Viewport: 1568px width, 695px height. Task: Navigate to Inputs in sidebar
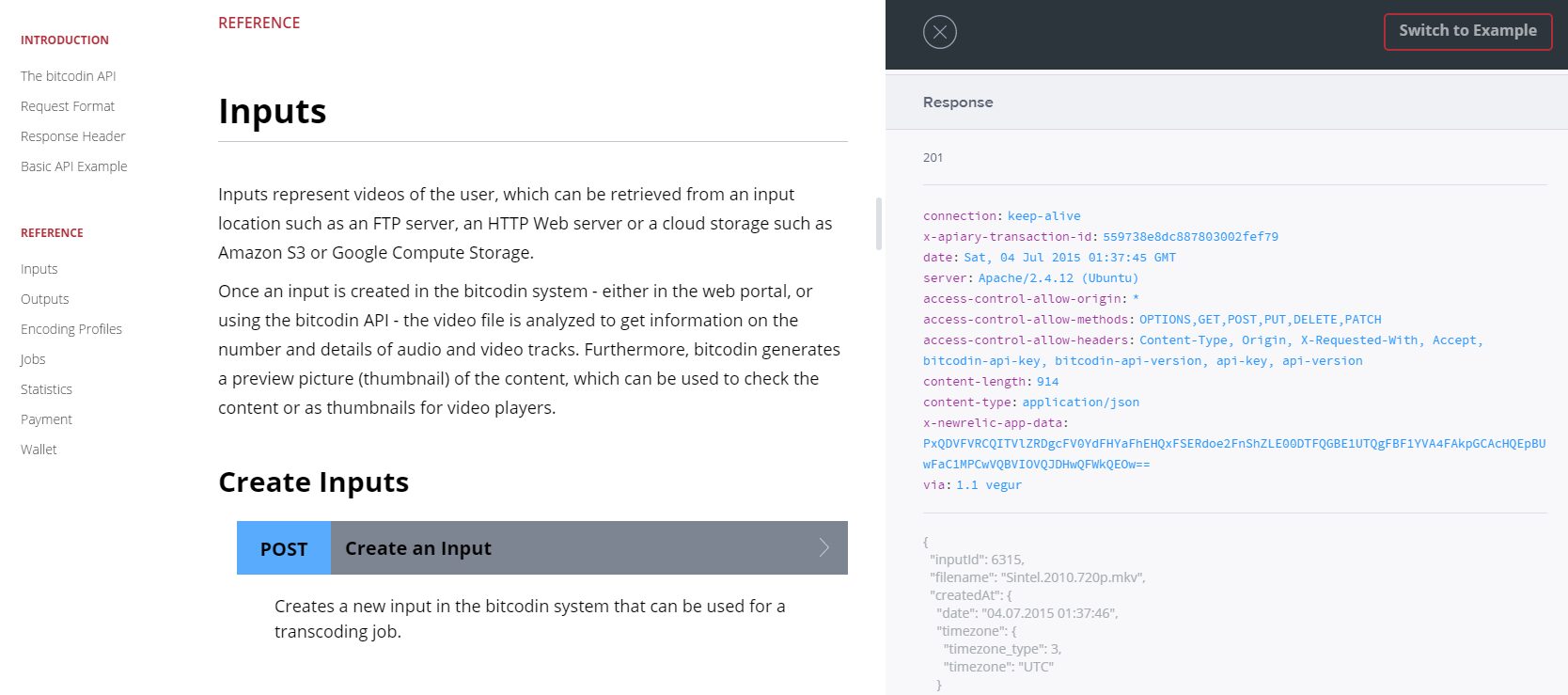point(39,269)
